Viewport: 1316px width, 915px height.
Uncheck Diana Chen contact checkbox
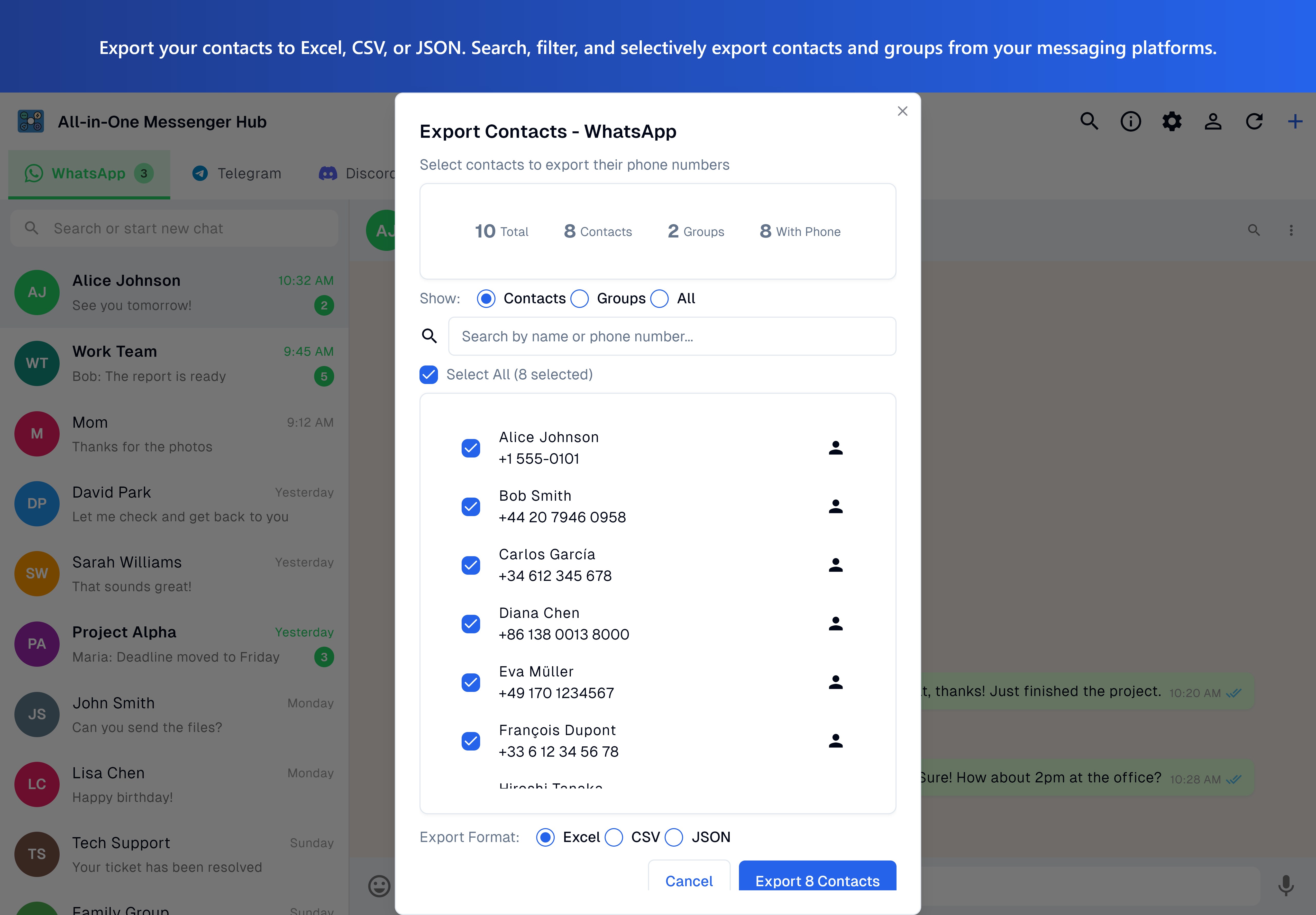click(x=471, y=624)
